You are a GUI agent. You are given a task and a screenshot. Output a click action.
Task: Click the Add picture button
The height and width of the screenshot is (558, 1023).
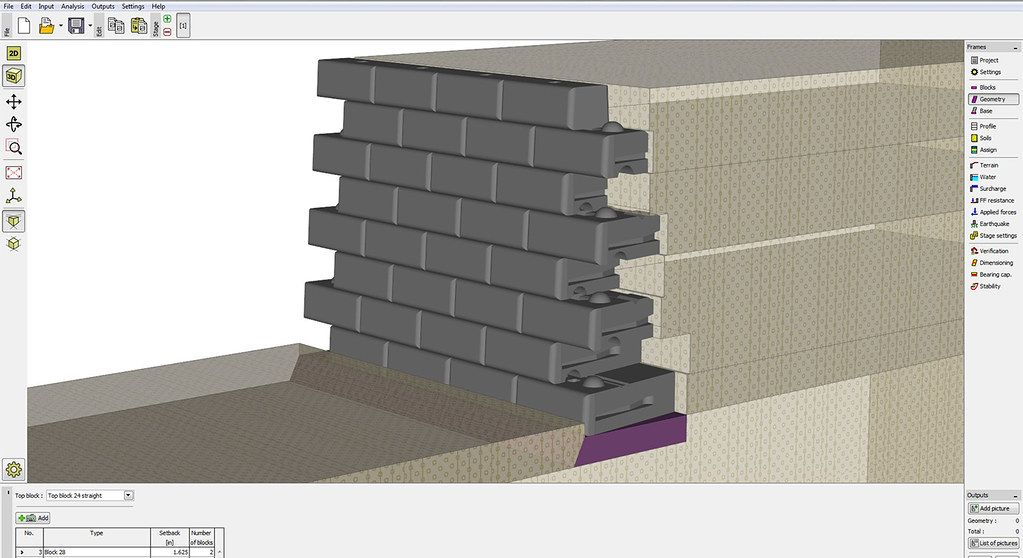(x=993, y=508)
